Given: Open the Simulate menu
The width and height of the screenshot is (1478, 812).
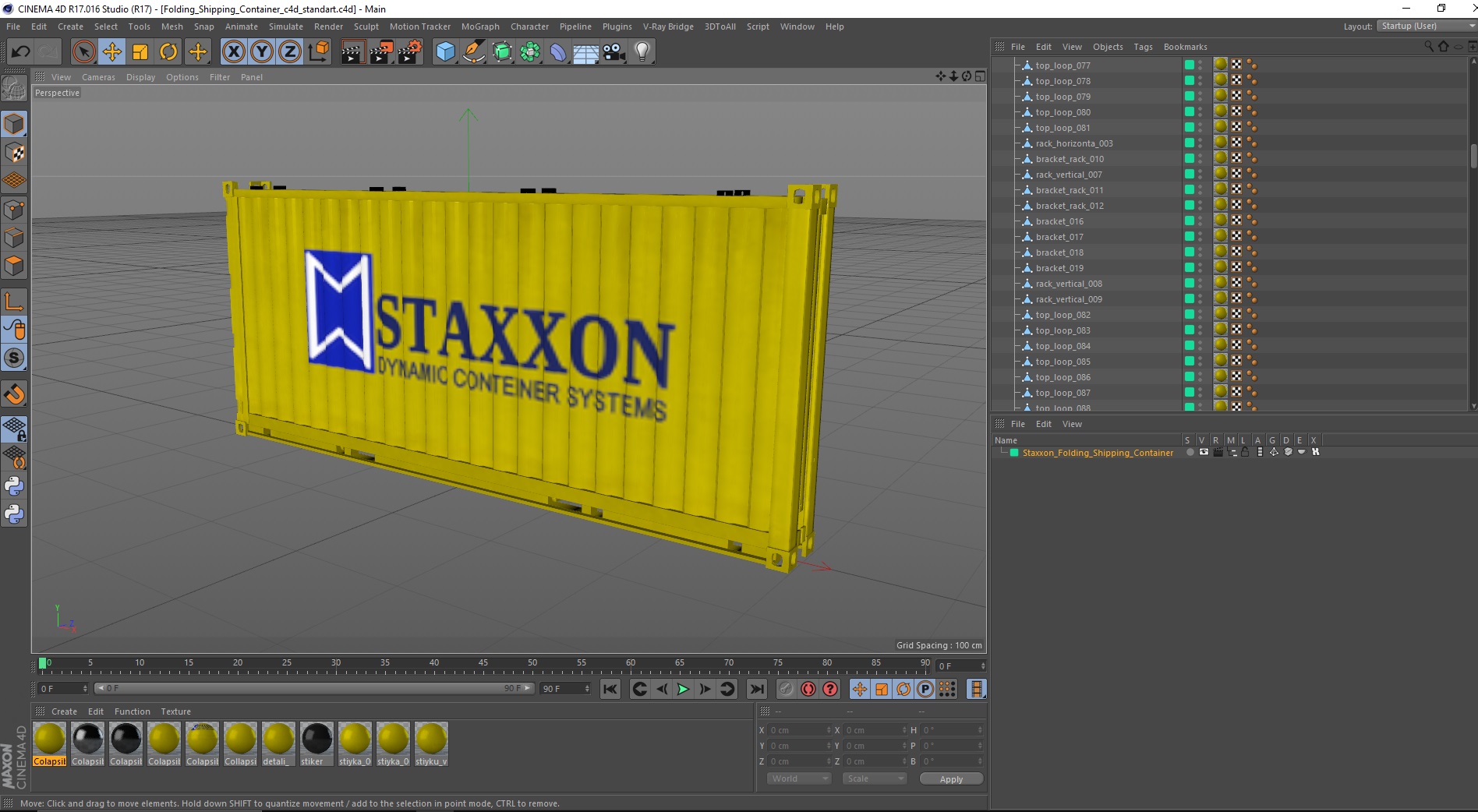Looking at the screenshot, I should coord(286,26).
